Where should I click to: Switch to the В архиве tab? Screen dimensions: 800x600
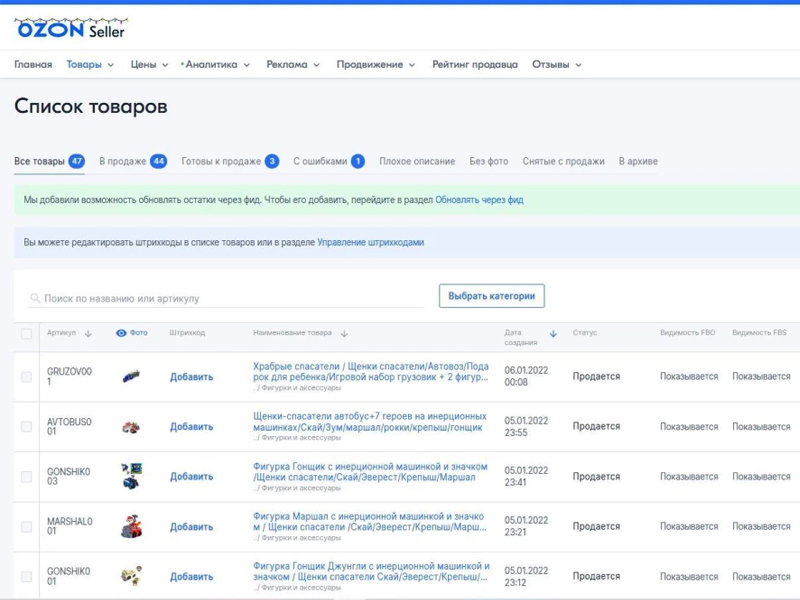pos(638,161)
